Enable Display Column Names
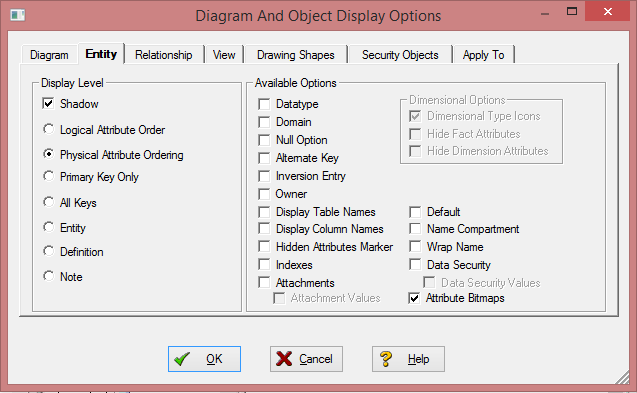Image resolution: width=637 pixels, height=393 pixels. coord(264,229)
